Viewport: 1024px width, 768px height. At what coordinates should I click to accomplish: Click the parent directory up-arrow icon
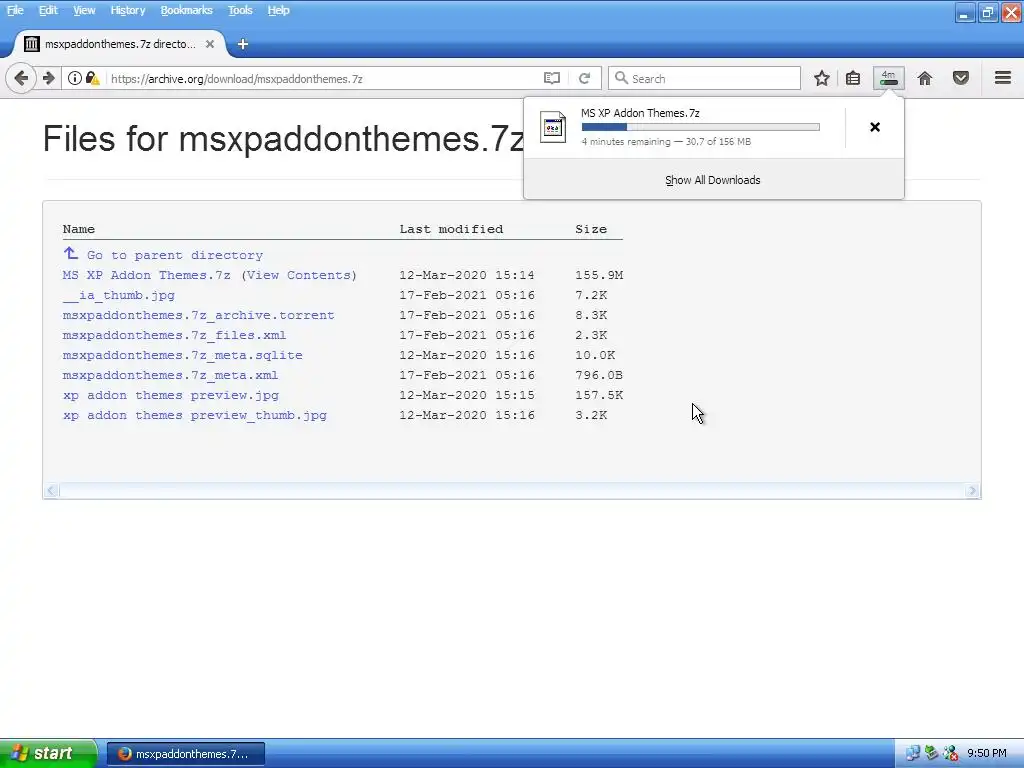coord(71,253)
